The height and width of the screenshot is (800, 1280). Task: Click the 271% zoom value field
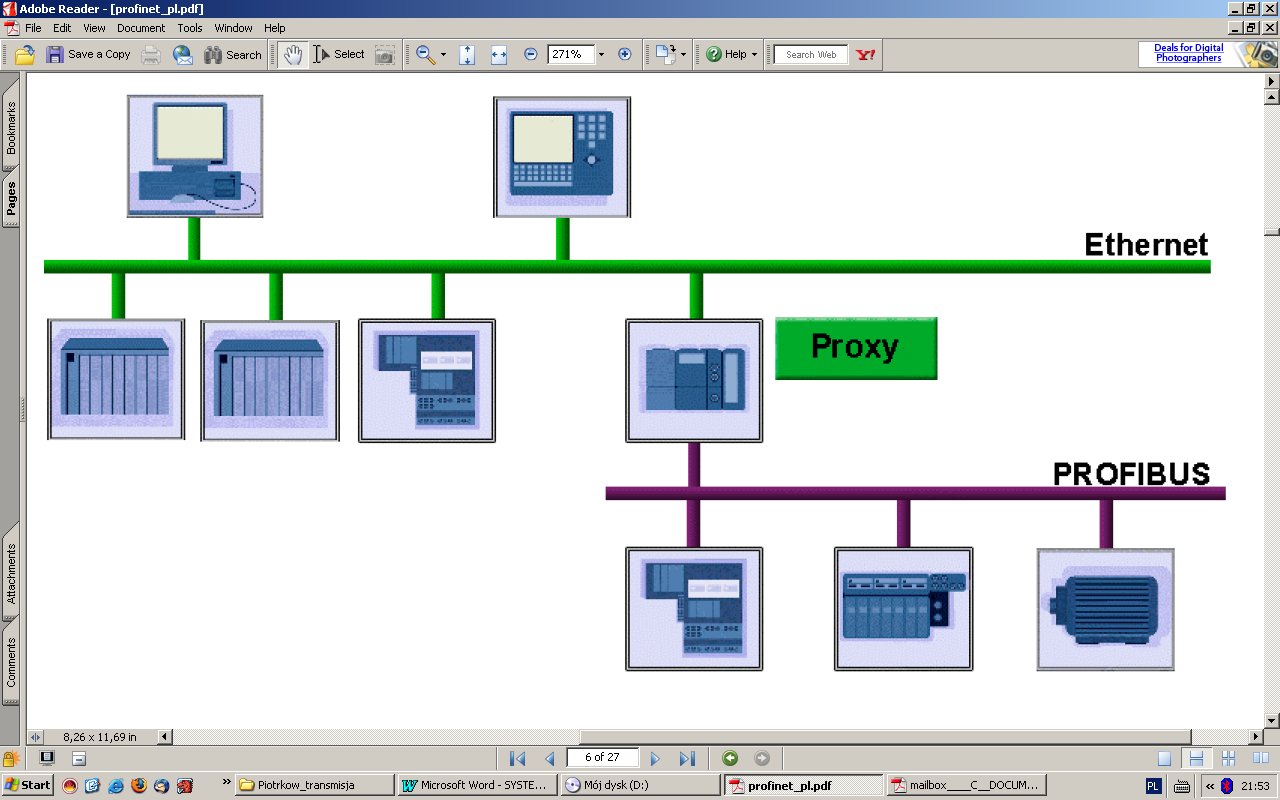tap(570, 55)
